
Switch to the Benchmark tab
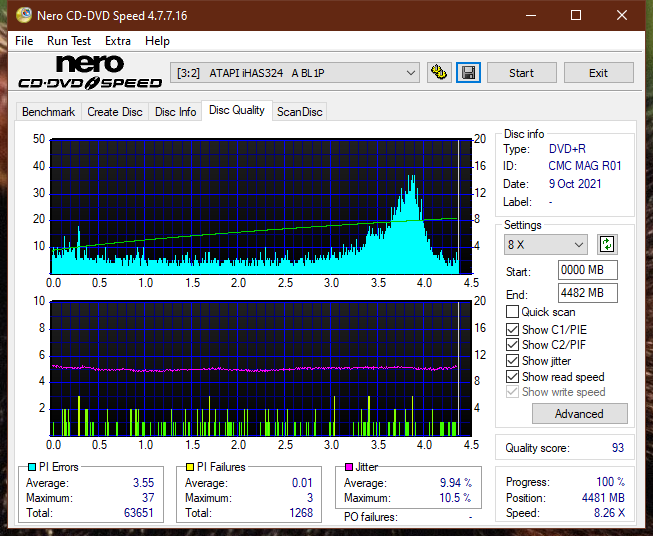(49, 112)
